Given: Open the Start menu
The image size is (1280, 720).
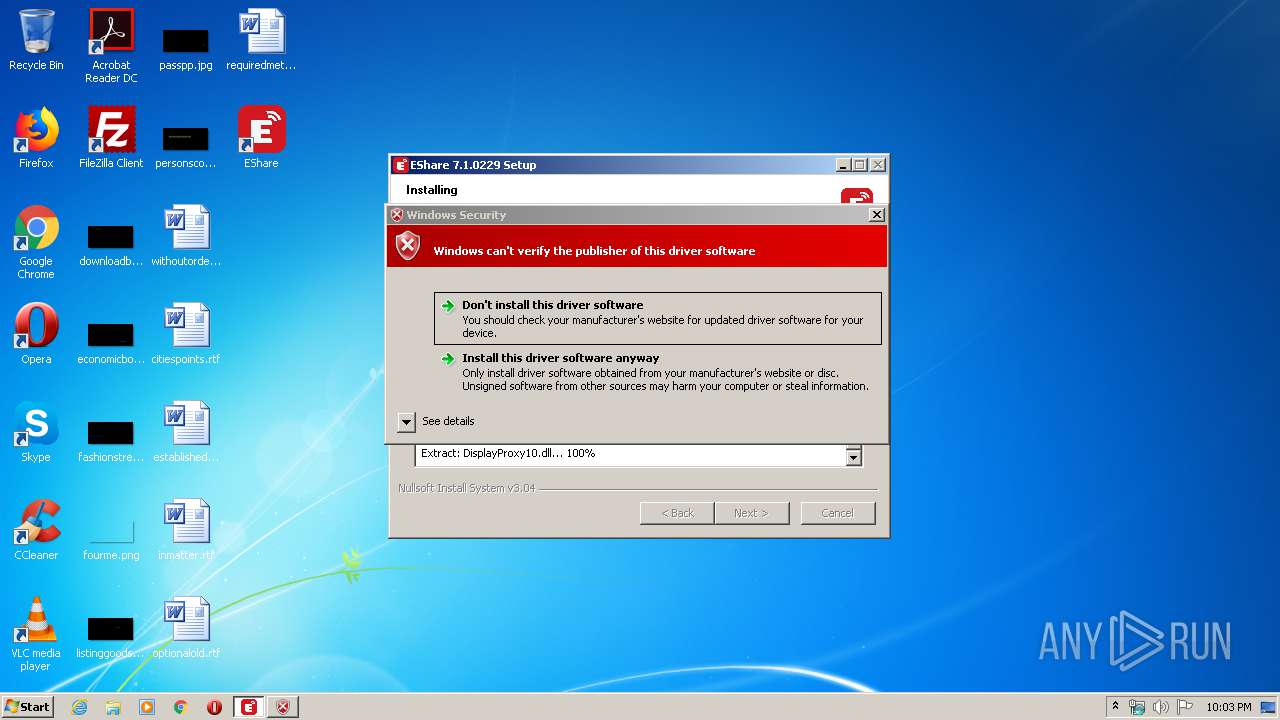Looking at the screenshot, I should [x=28, y=707].
